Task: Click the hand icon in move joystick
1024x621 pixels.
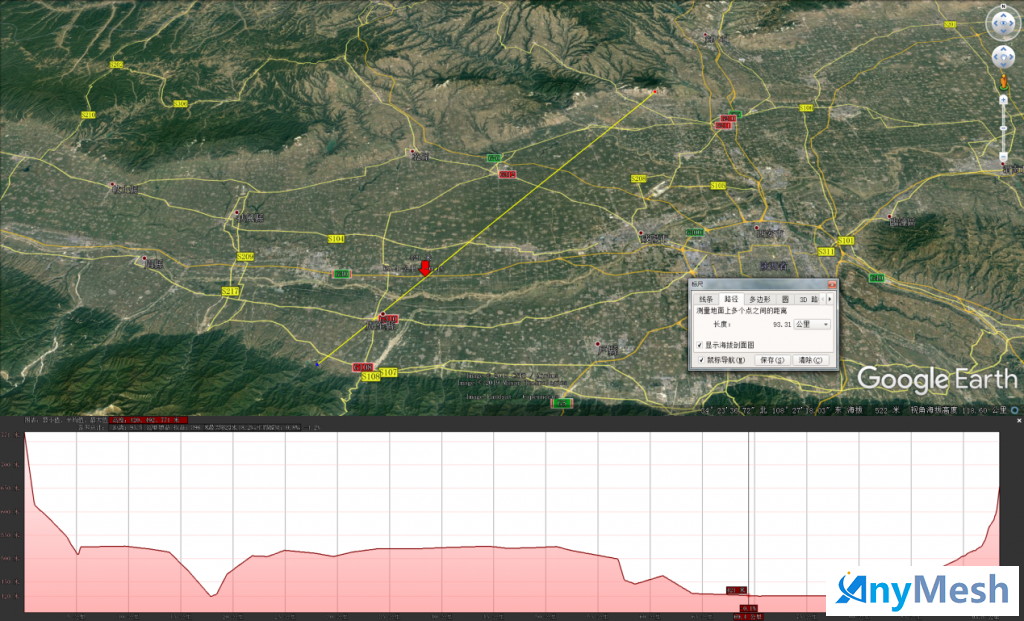Action: [x=1003, y=57]
